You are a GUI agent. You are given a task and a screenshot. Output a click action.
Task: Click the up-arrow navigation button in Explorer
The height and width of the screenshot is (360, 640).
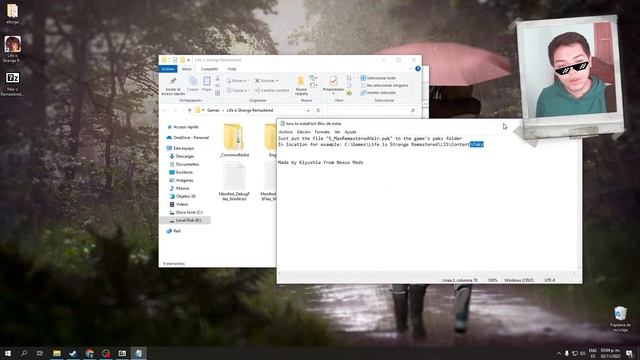pyautogui.click(x=189, y=110)
